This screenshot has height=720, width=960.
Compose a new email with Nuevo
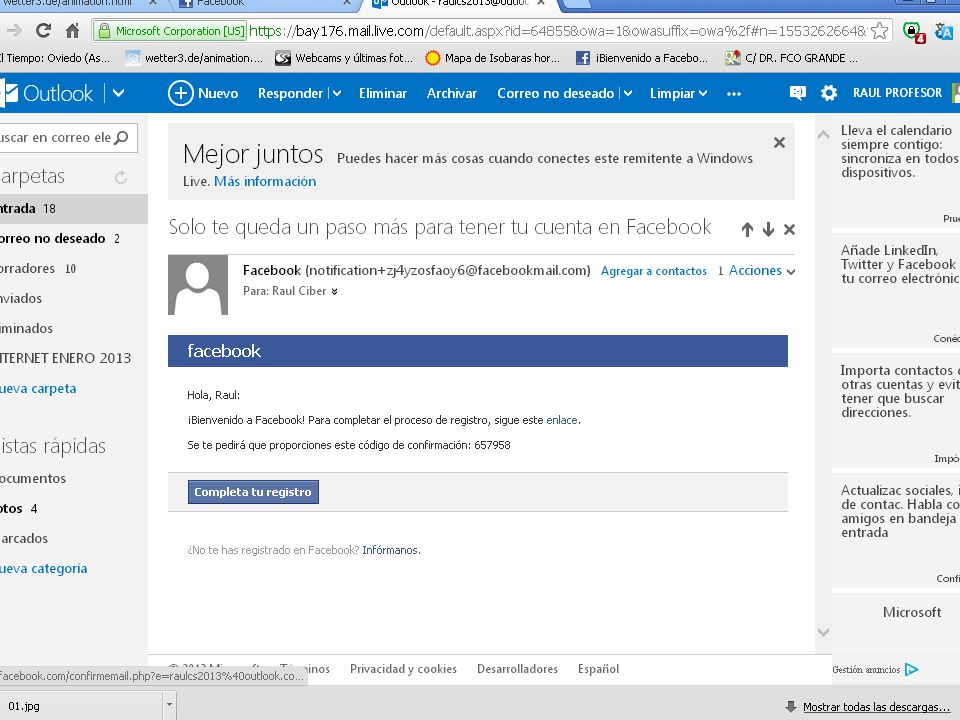point(203,93)
